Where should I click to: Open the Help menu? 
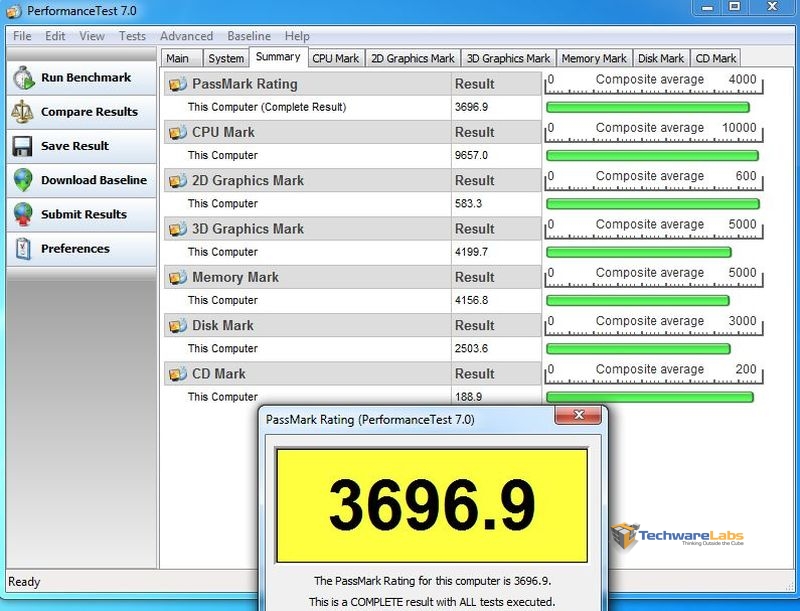(297, 36)
